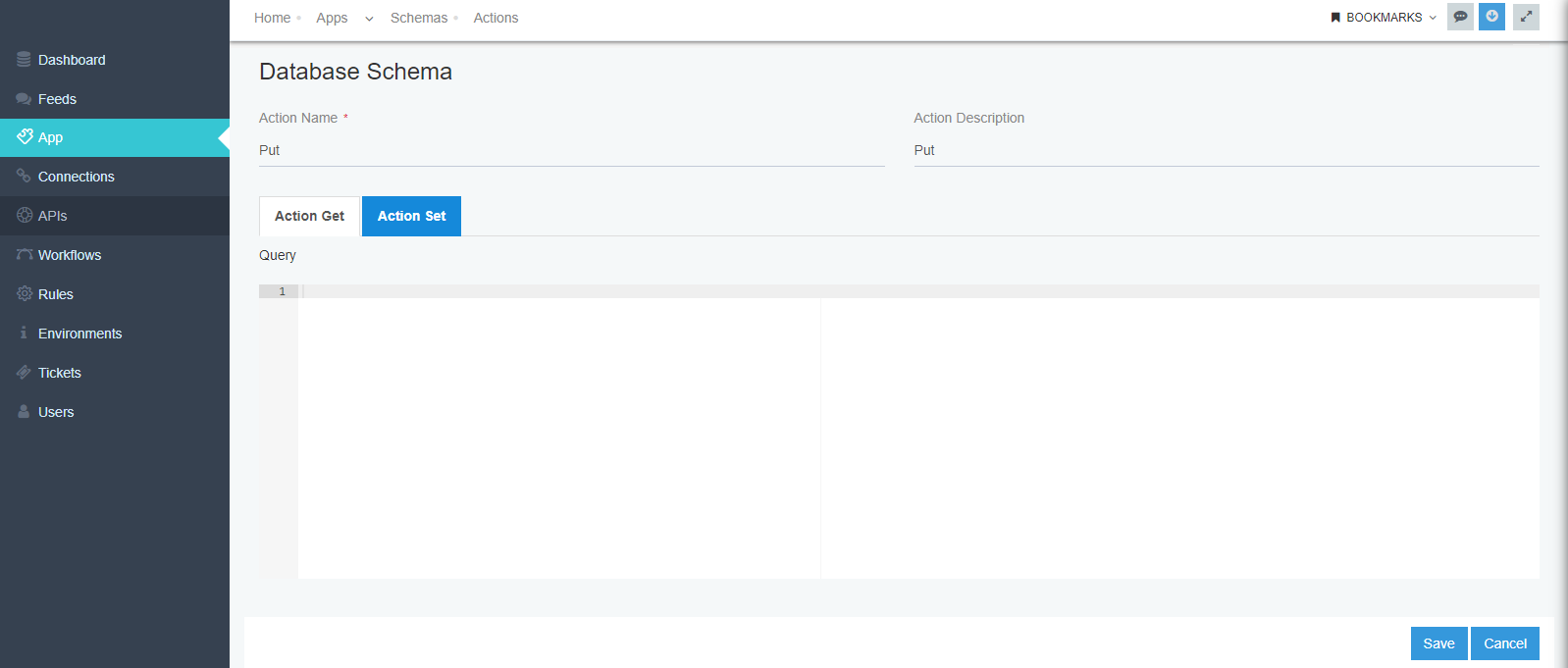1568x668 pixels.
Task: Open Tickets in the sidebar
Action: [115, 373]
